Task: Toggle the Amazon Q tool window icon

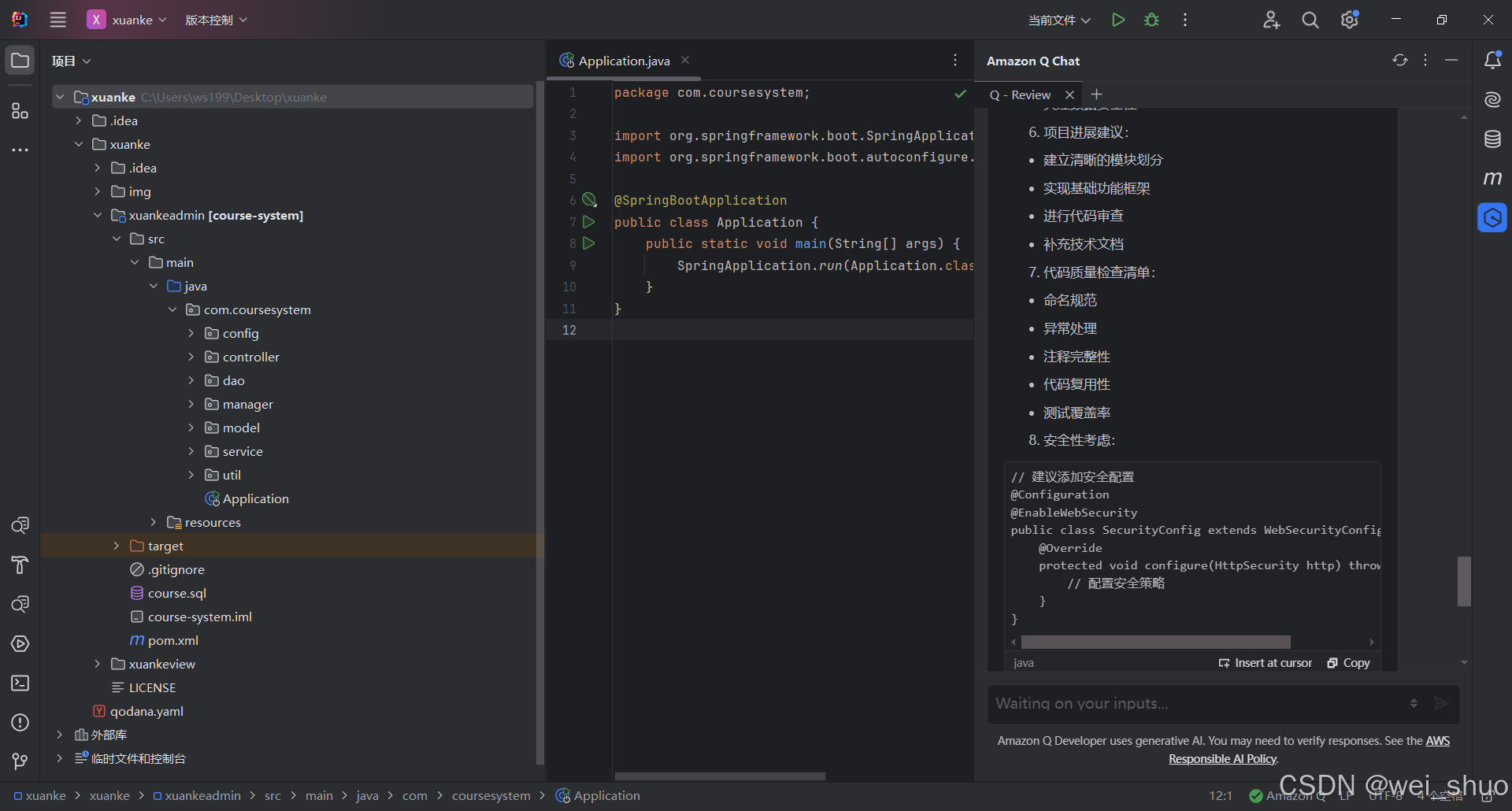Action: pyautogui.click(x=1492, y=218)
